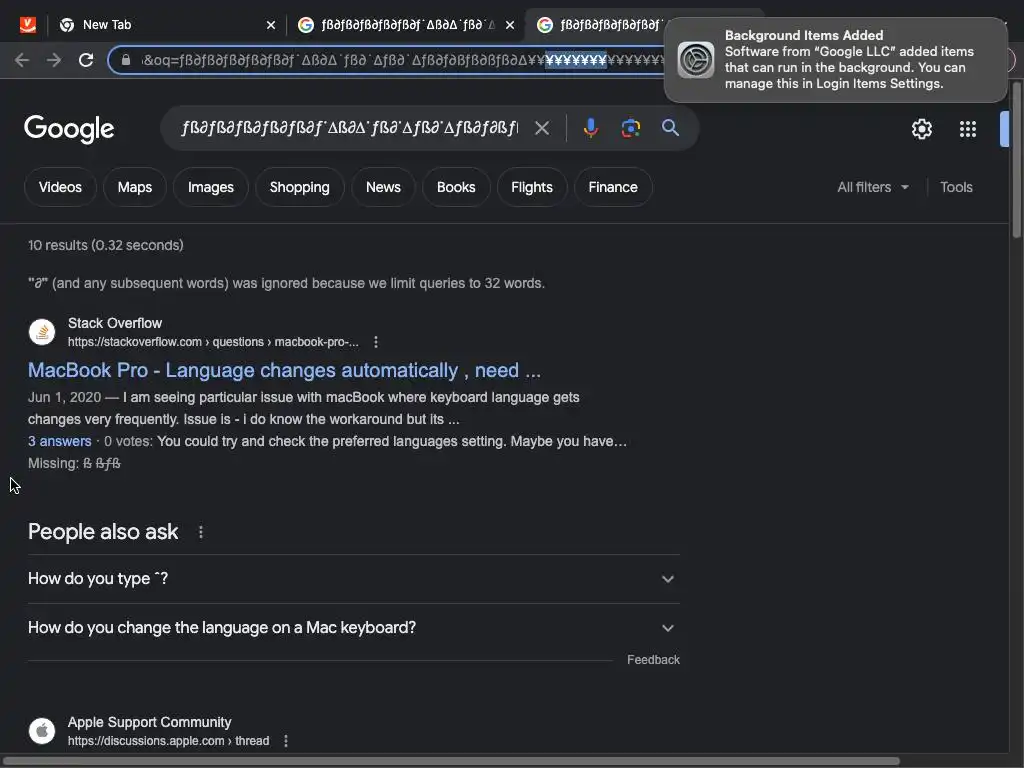Close the second Google search tab
The height and width of the screenshot is (768, 1024).
pyautogui.click(x=510, y=25)
